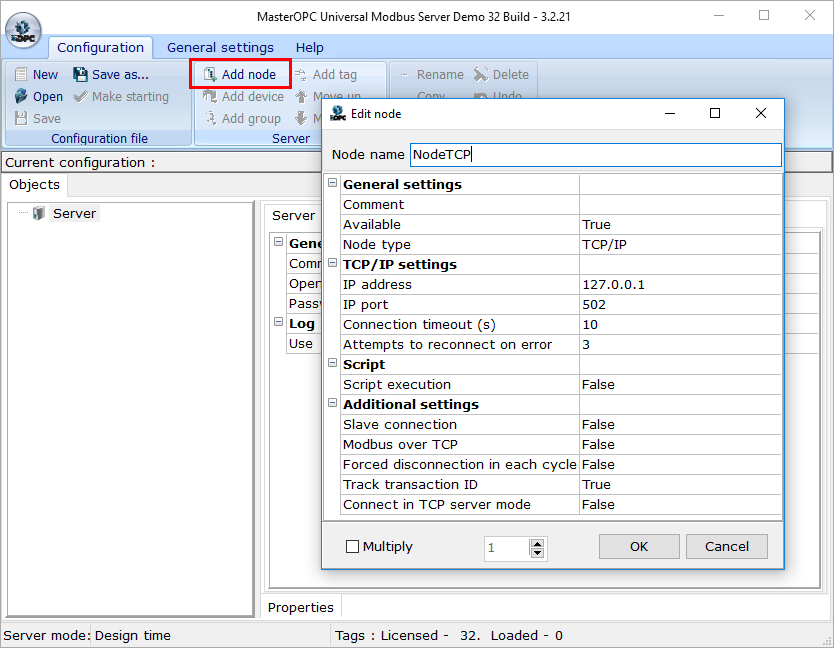
Task: Toggle the Multiply checkbox
Action: point(352,546)
